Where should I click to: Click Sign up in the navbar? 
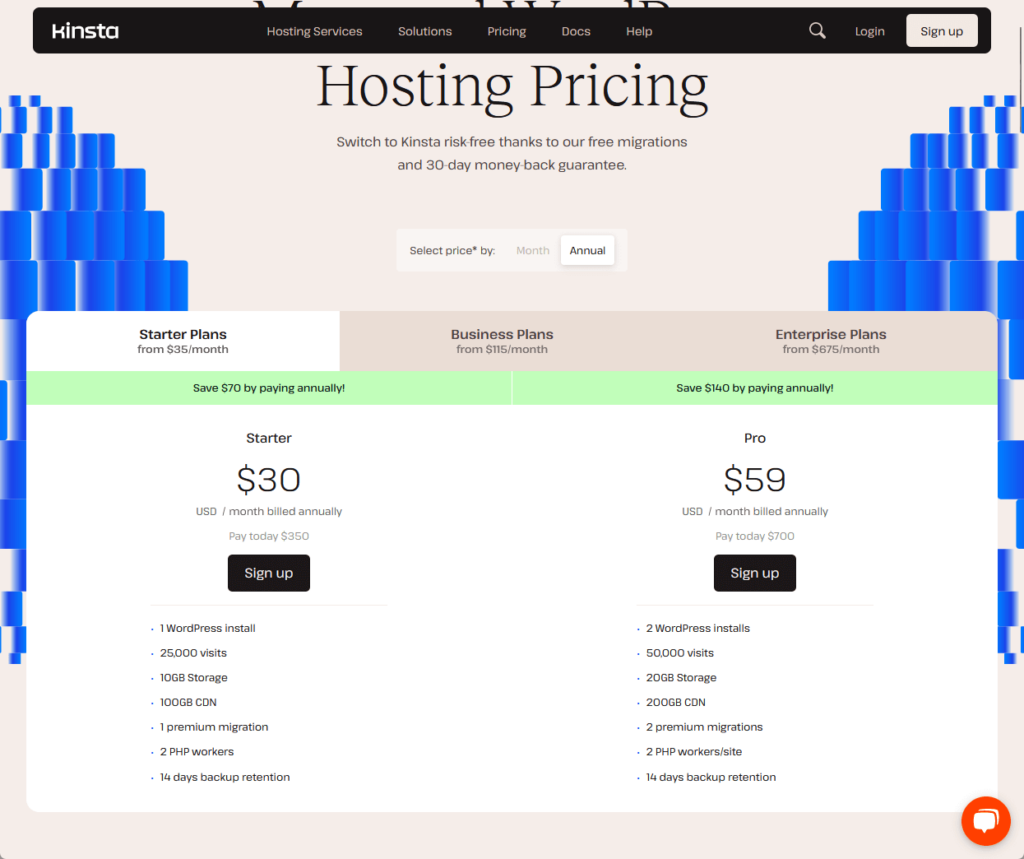pyautogui.click(x=941, y=31)
